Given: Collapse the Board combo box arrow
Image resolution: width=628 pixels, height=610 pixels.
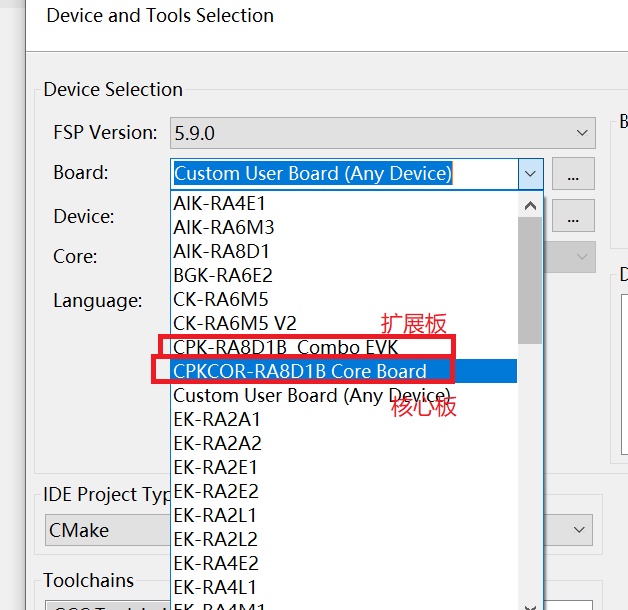Looking at the screenshot, I should point(530,174).
